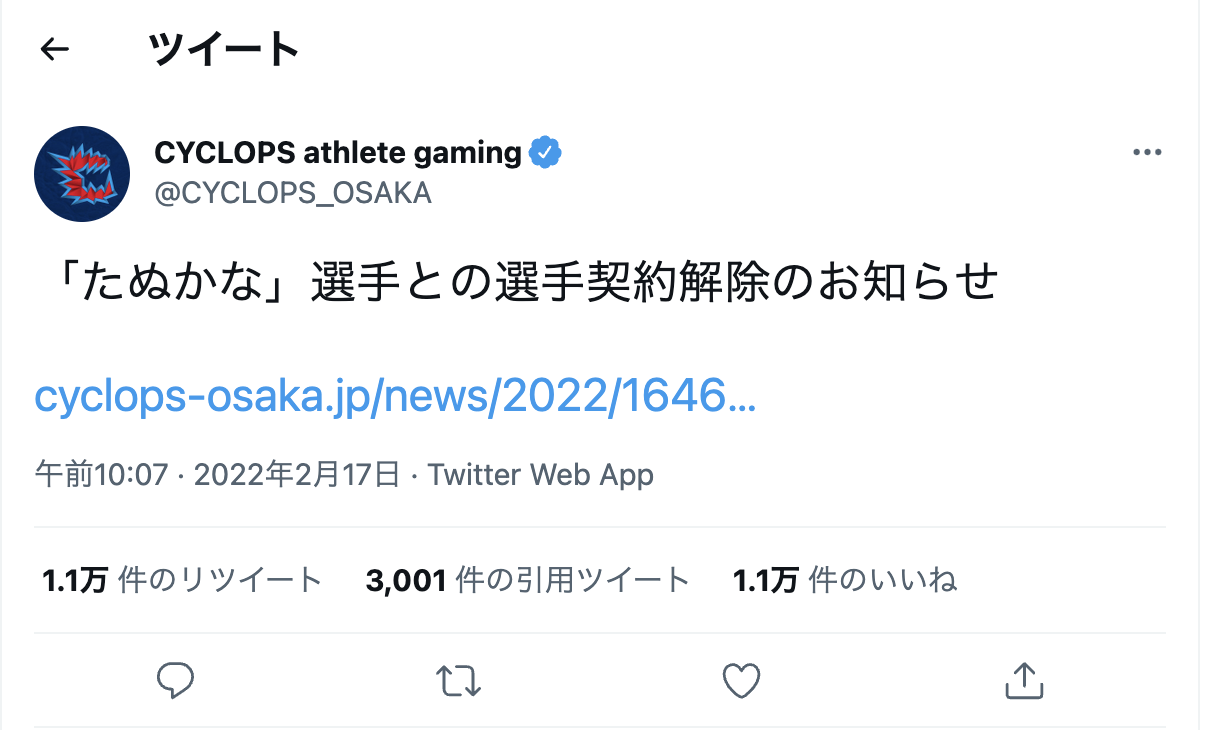View the 1.1万 件のいいね list
Image resolution: width=1208 pixels, height=730 pixels.
pos(845,580)
